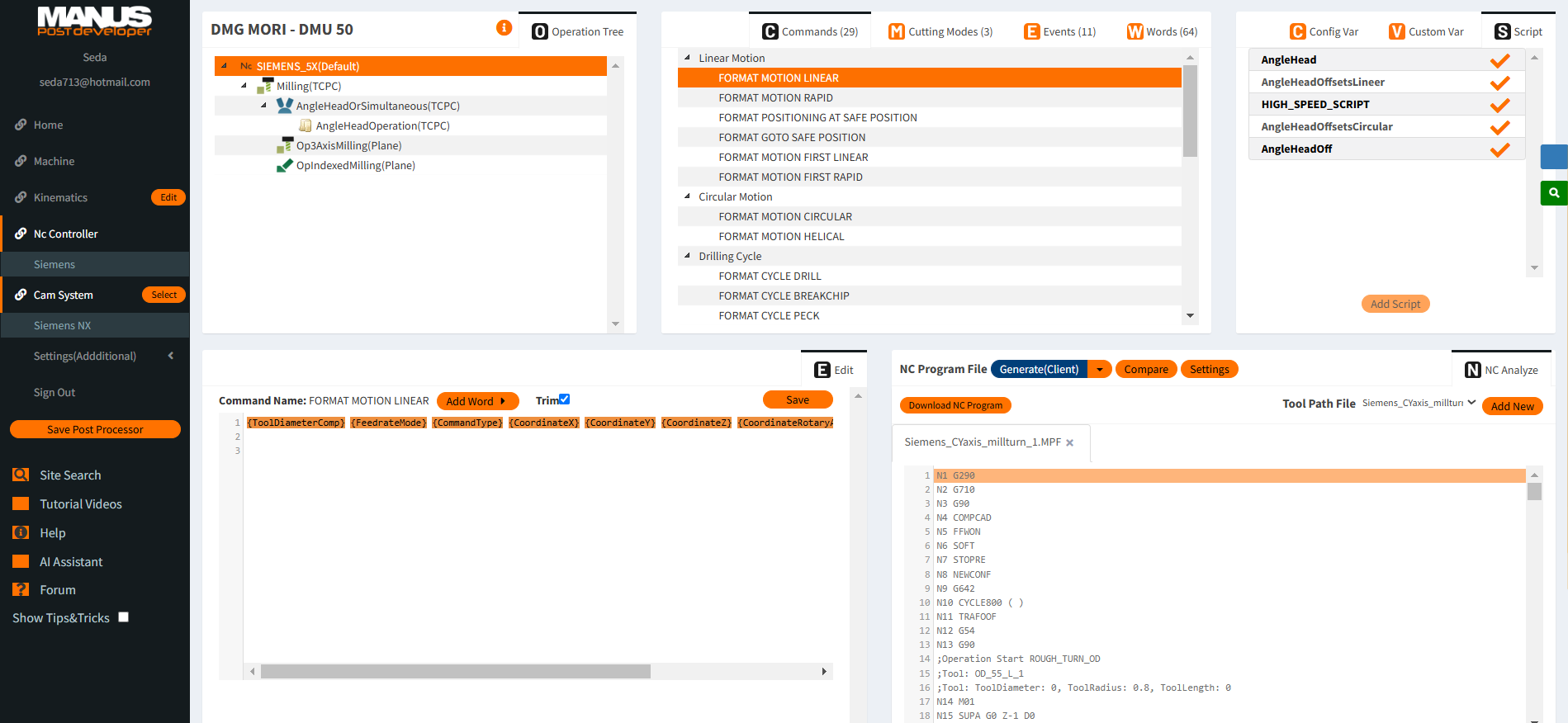This screenshot has height=723, width=1568.
Task: Click the Download NC Program button
Action: coord(955,405)
